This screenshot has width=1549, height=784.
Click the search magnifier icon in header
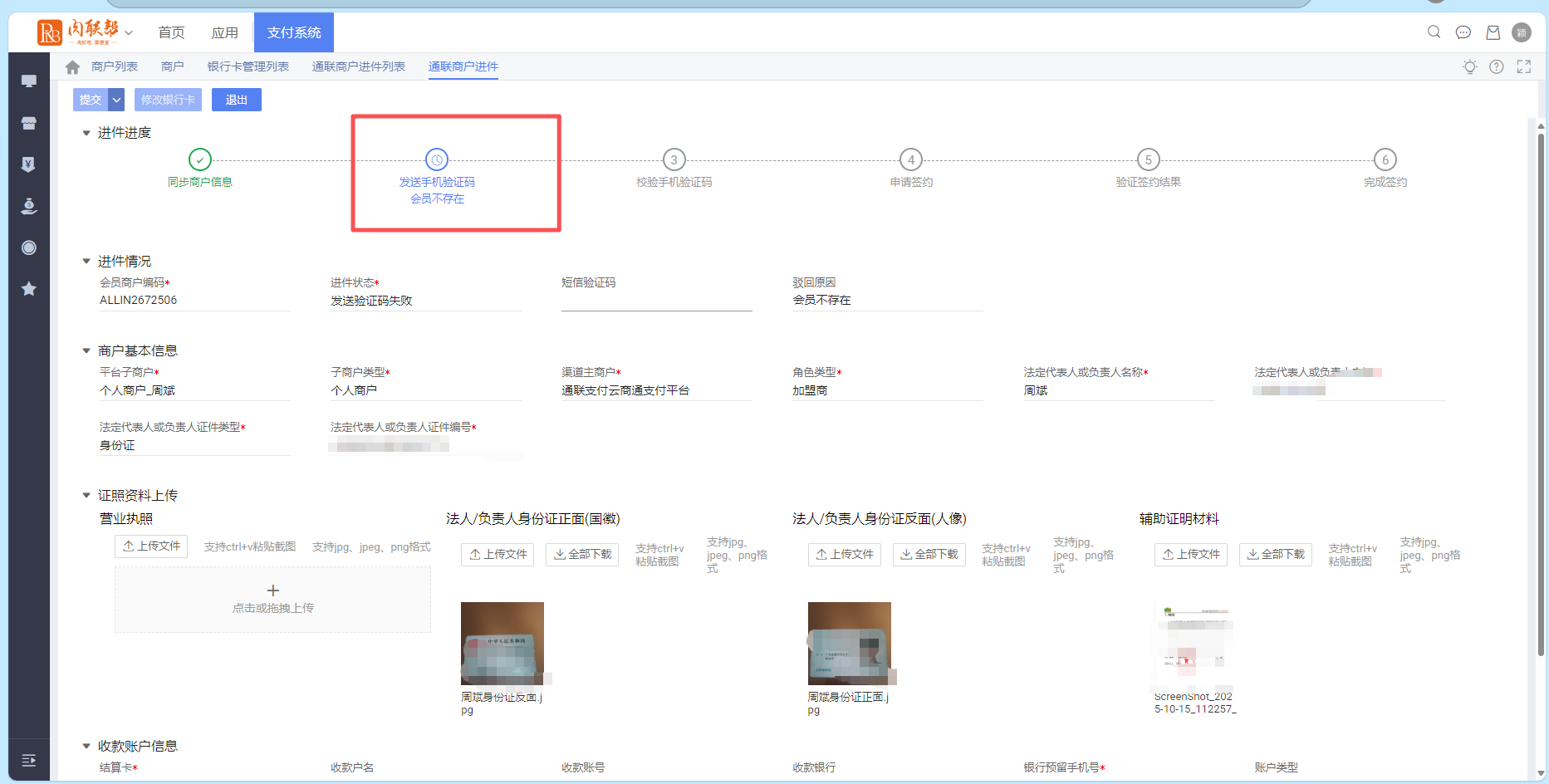click(x=1434, y=32)
